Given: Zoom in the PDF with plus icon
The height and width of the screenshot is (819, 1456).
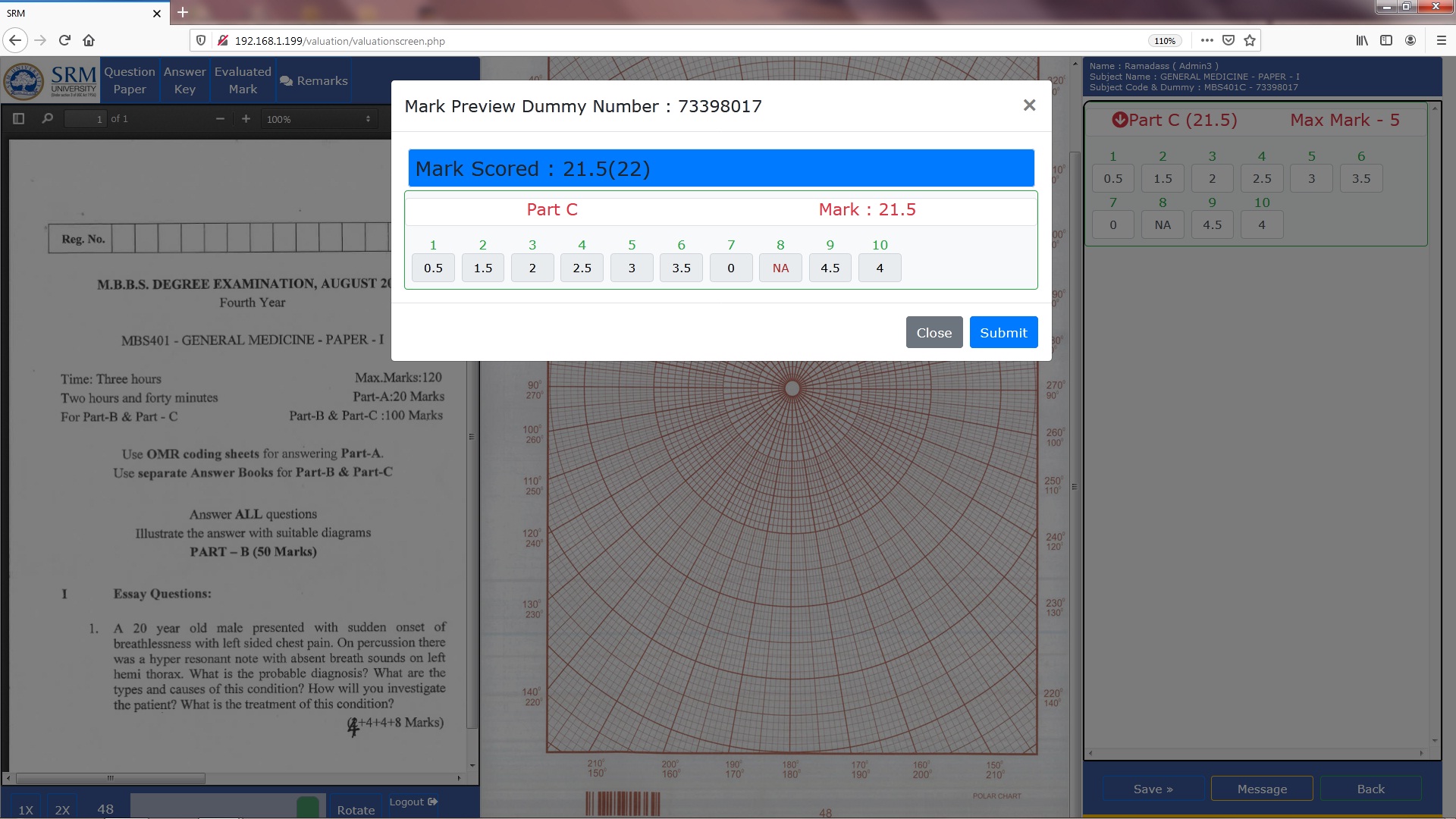Looking at the screenshot, I should coord(246,119).
